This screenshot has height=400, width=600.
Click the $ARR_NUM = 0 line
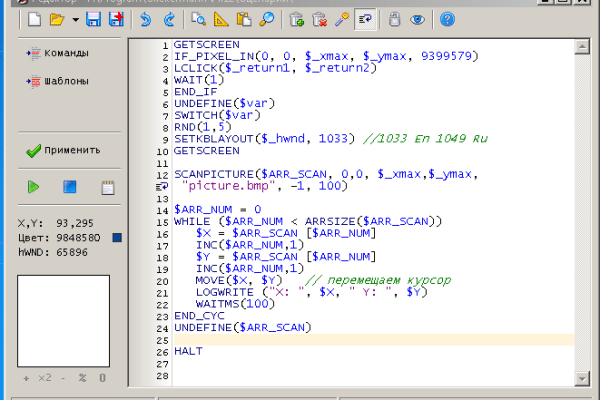(217, 210)
